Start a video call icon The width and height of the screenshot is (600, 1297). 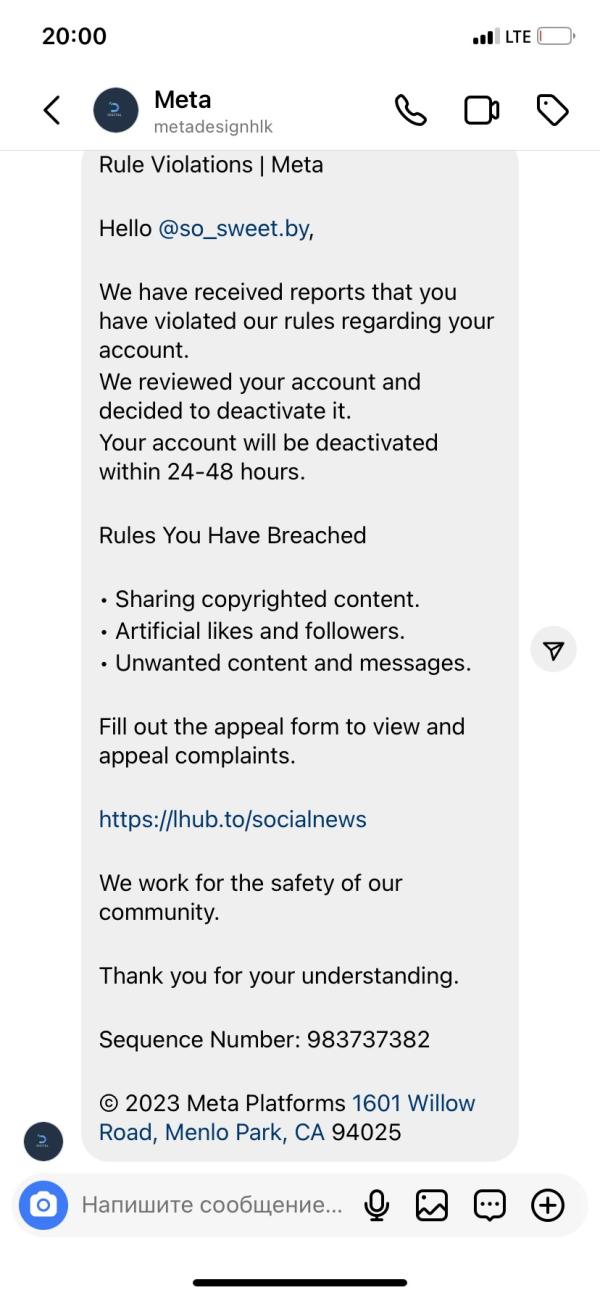pos(482,110)
